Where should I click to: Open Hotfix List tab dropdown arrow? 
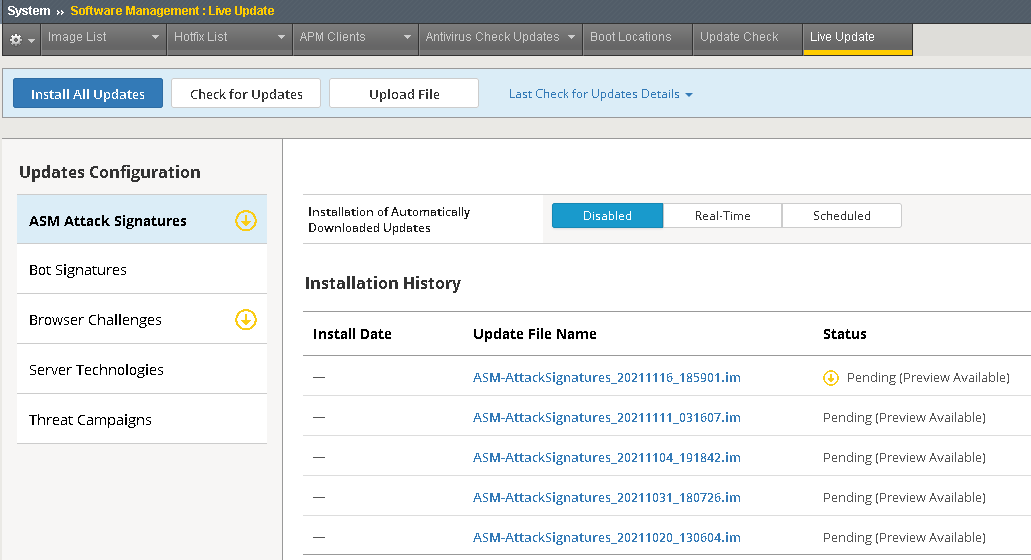[x=283, y=38]
